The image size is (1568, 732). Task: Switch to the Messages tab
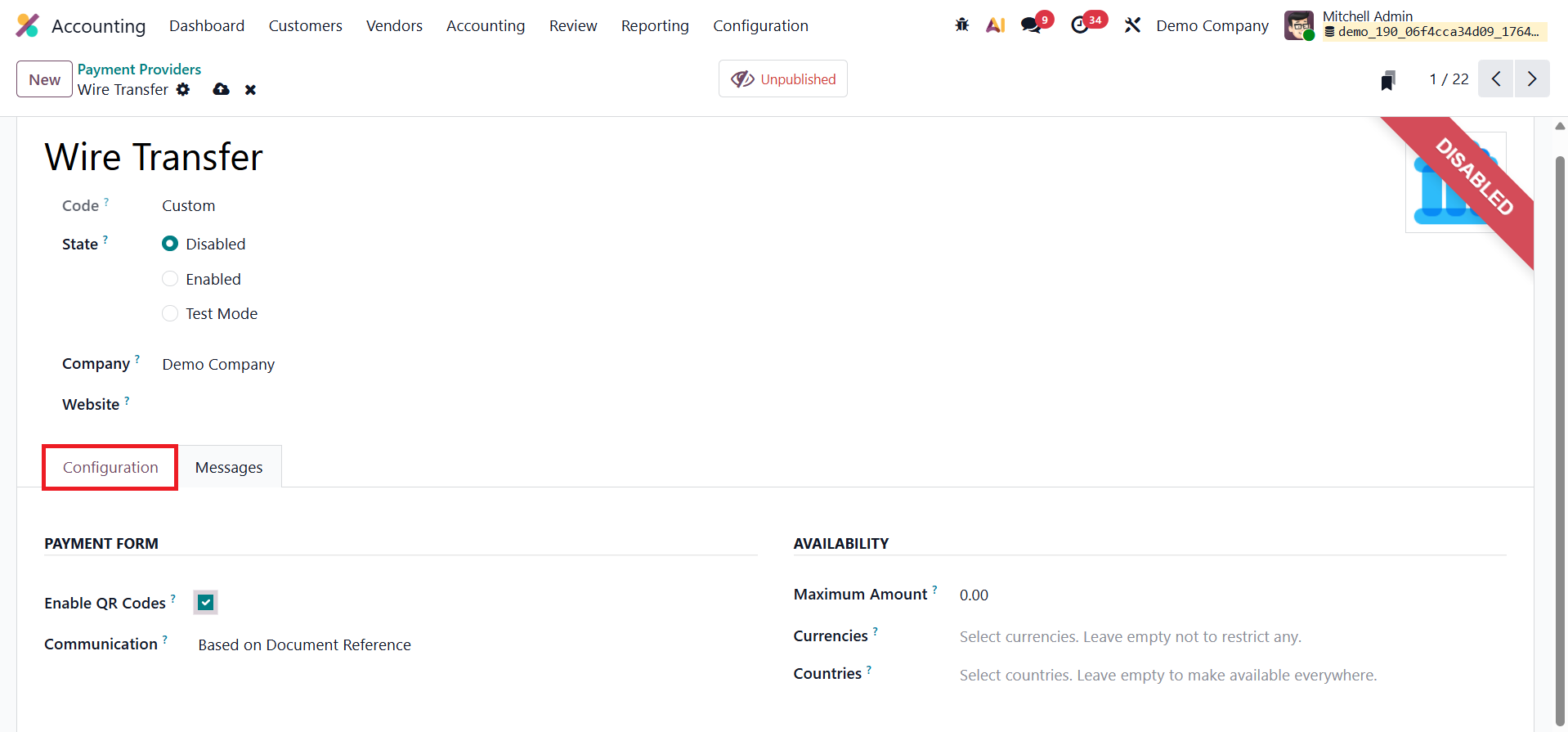coord(229,467)
